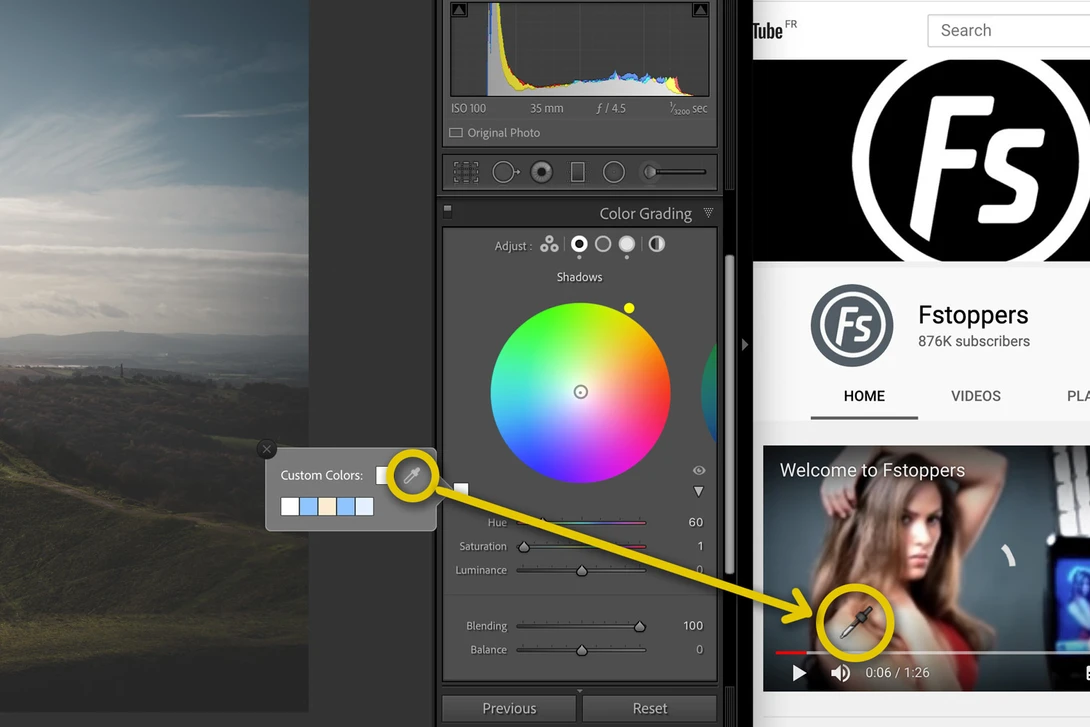Click the Reset button
The image size is (1090, 727).
click(x=649, y=708)
